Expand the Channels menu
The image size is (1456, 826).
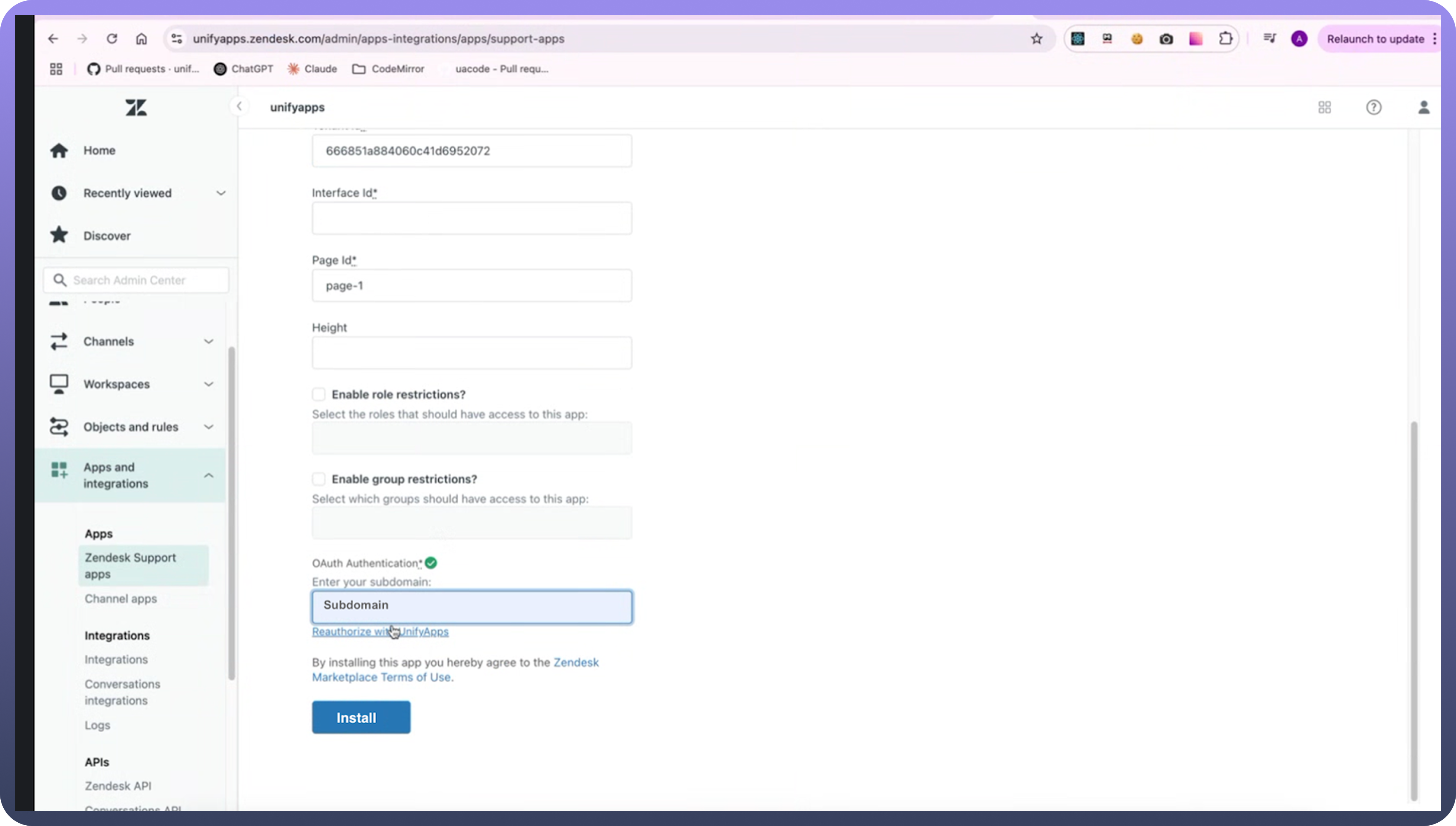coord(209,342)
